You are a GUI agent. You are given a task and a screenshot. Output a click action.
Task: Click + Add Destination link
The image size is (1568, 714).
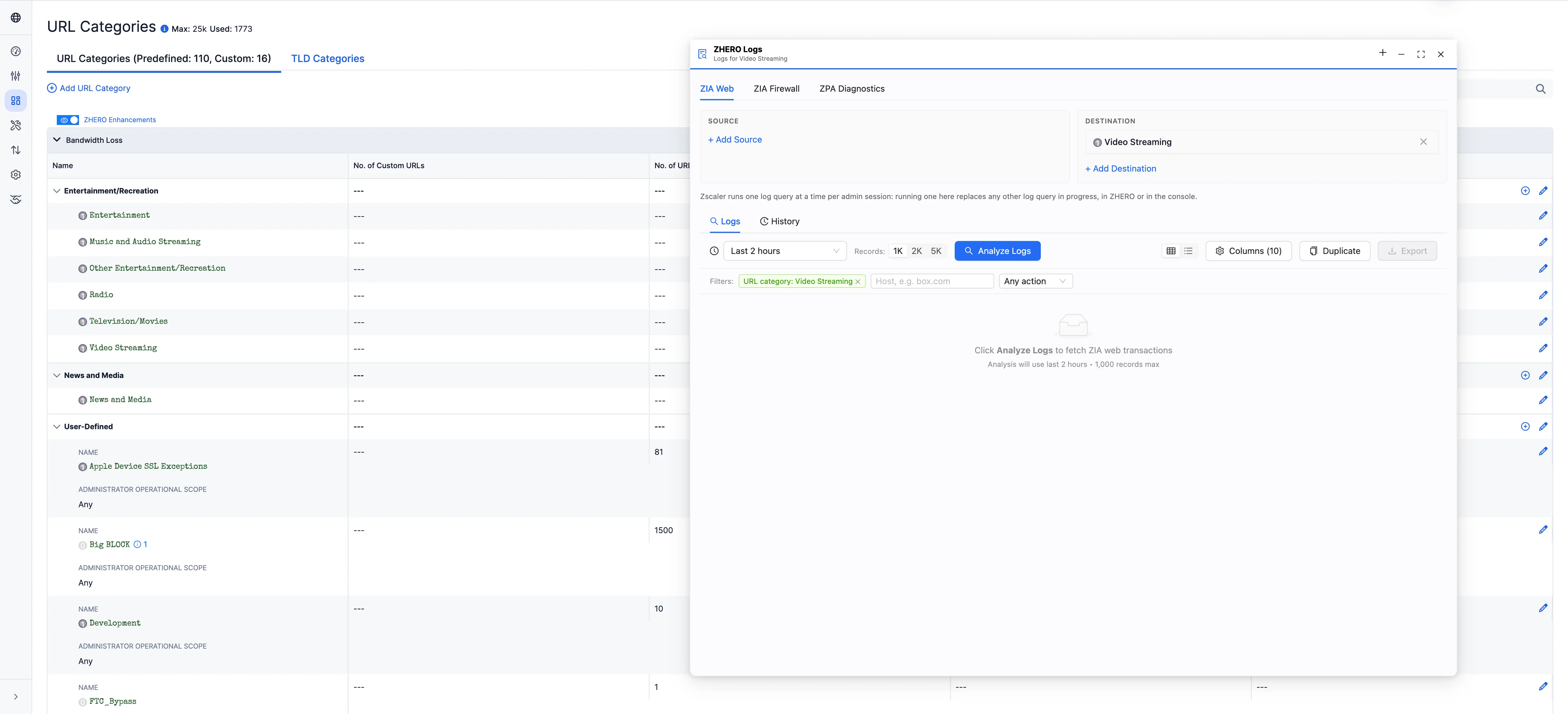tap(1121, 168)
